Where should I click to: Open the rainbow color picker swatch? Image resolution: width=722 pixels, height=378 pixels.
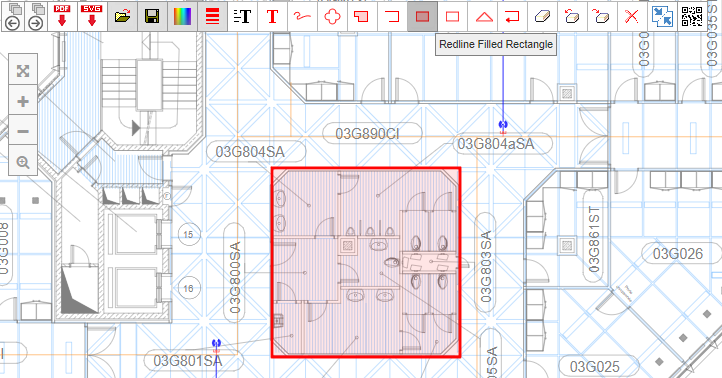pos(182,16)
